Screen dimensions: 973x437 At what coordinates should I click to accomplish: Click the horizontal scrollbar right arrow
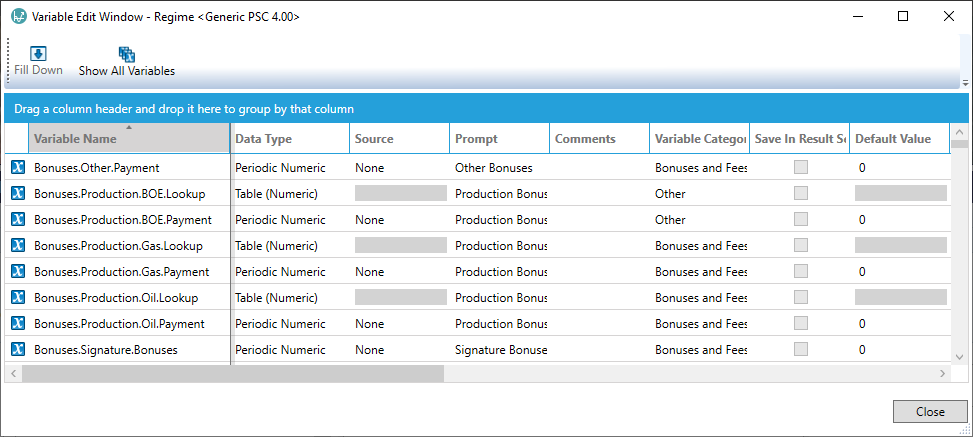[943, 373]
